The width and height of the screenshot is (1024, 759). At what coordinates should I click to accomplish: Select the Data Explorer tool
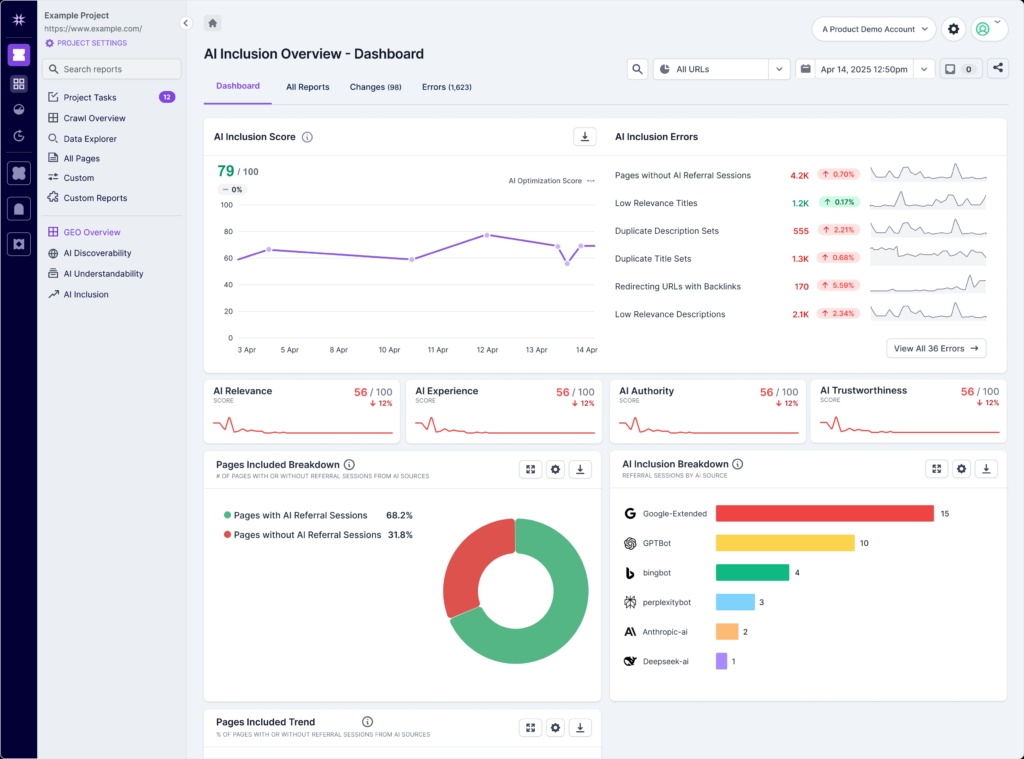[90, 138]
